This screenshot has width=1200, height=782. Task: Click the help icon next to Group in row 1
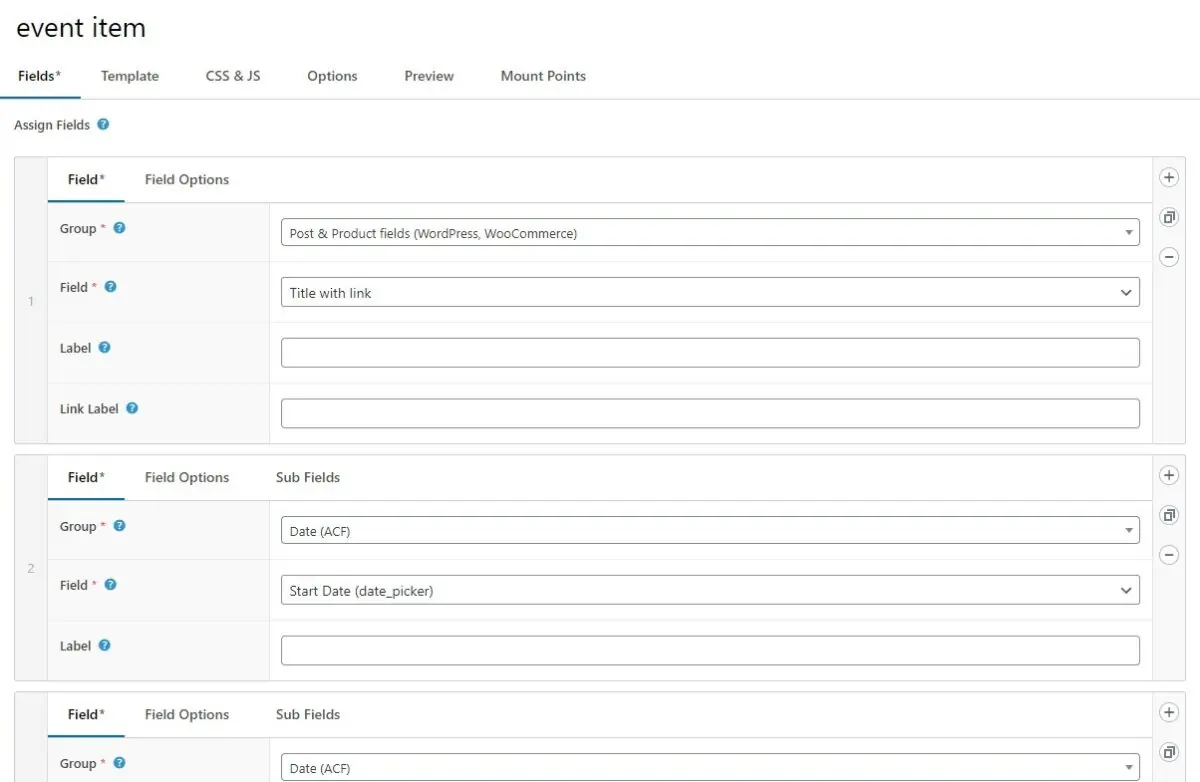click(x=119, y=227)
